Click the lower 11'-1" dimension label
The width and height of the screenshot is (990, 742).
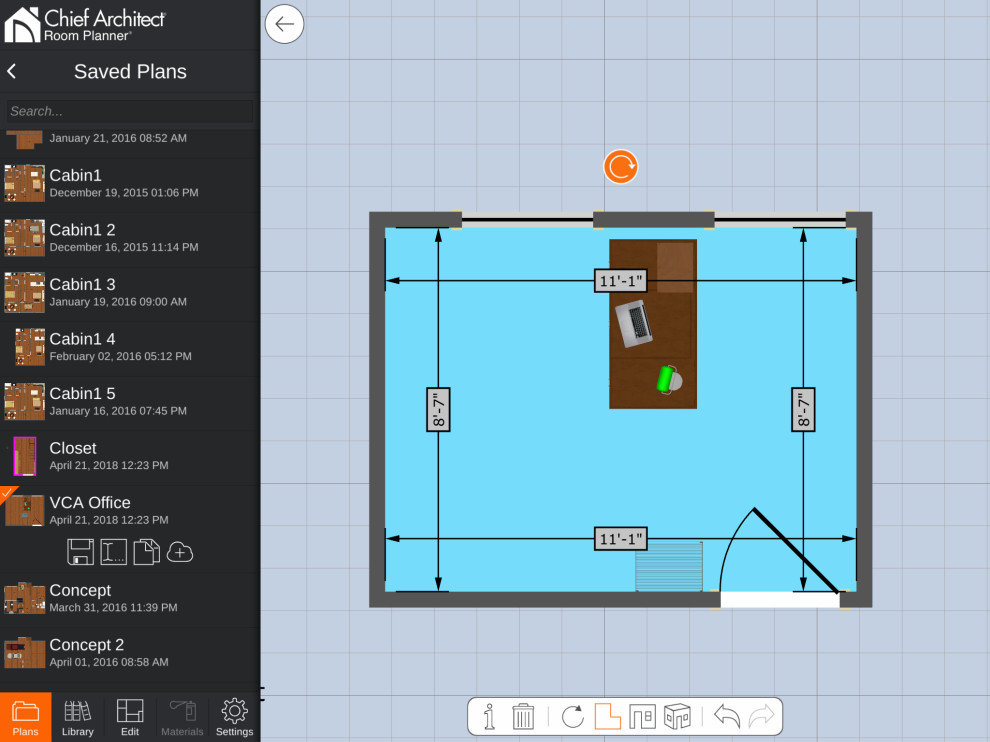pyautogui.click(x=621, y=539)
